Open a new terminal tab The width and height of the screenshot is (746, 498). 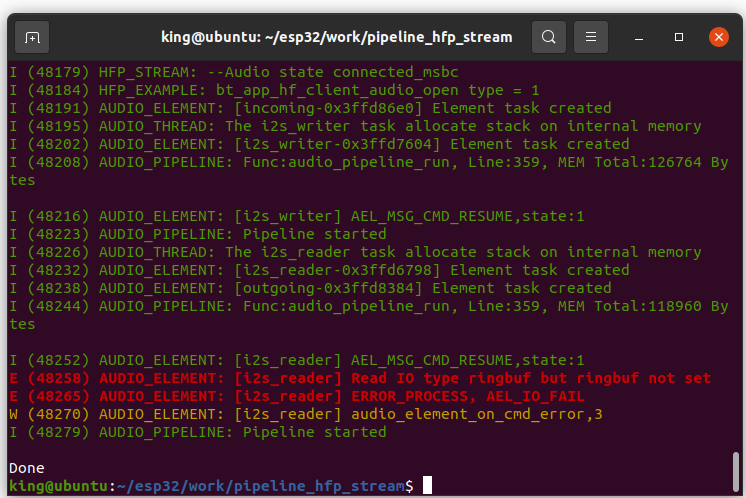[x=32, y=37]
